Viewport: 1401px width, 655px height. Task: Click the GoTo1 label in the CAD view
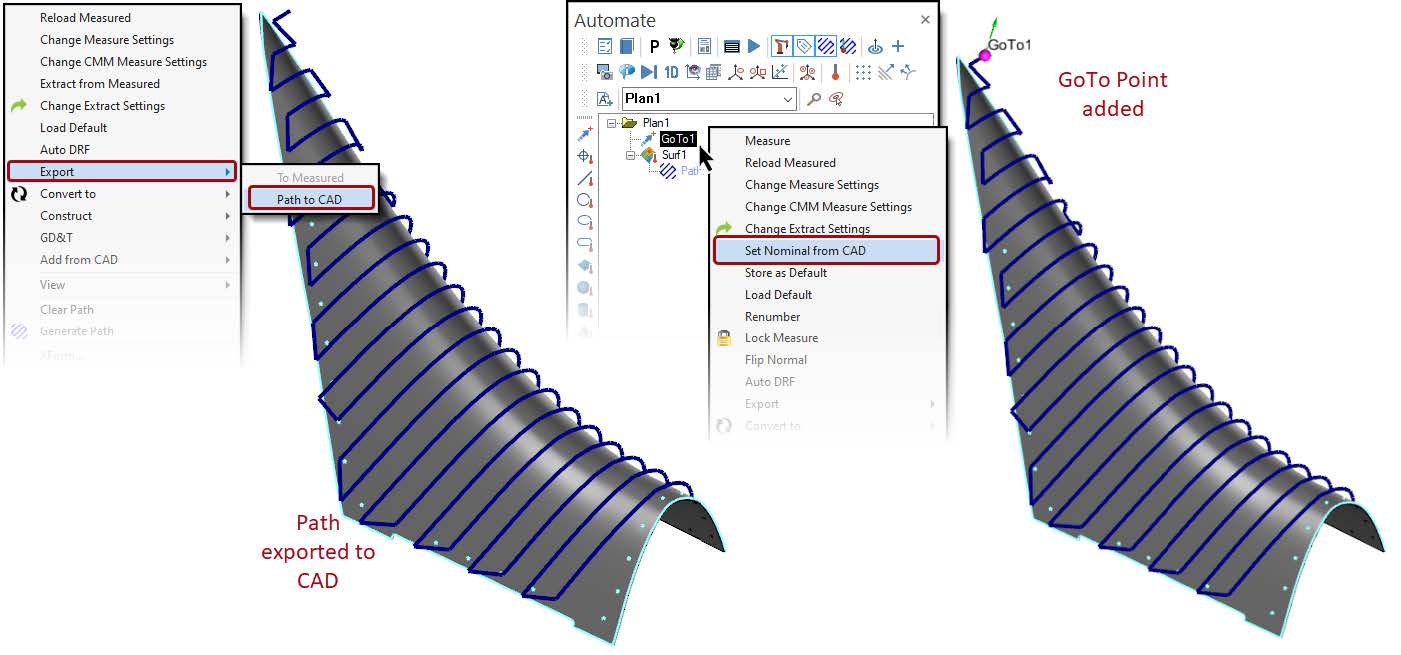point(1010,45)
